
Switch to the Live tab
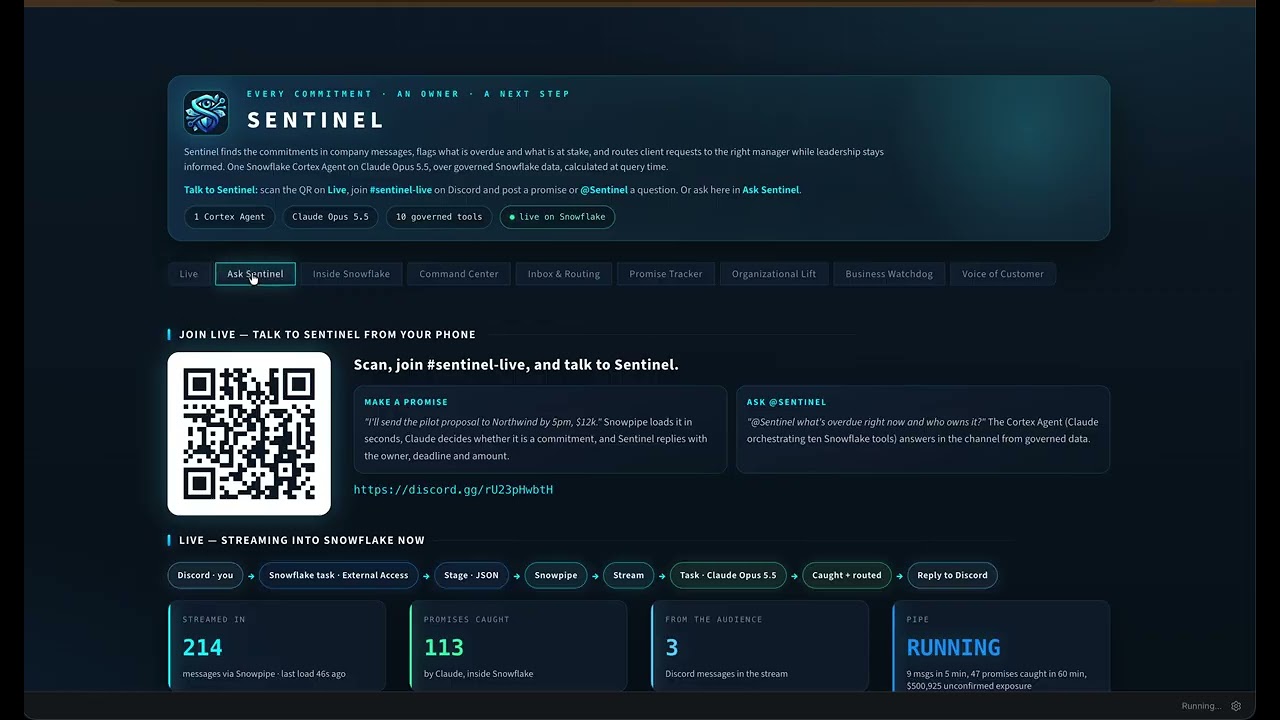click(189, 274)
